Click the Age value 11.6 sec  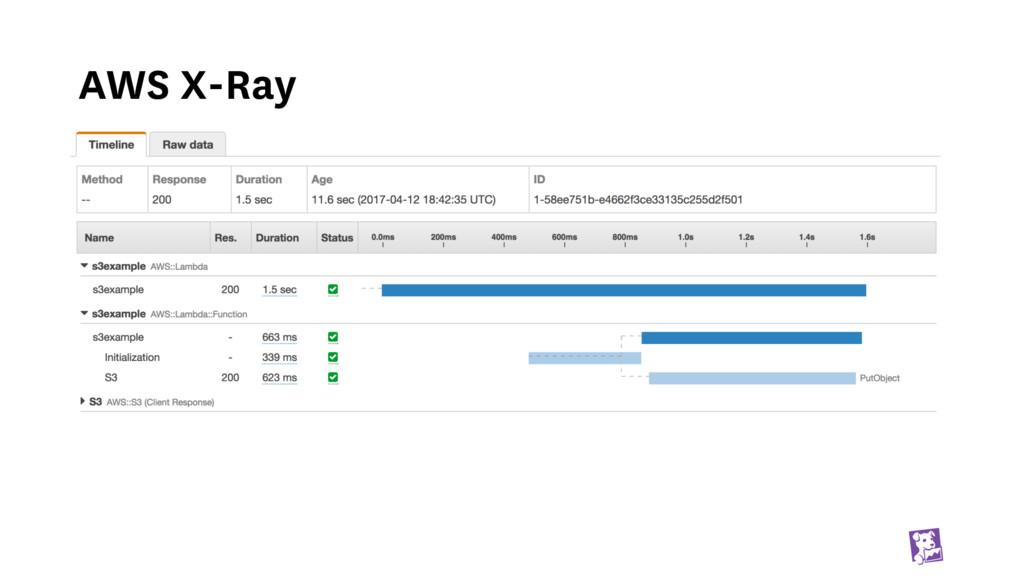[x=404, y=200]
